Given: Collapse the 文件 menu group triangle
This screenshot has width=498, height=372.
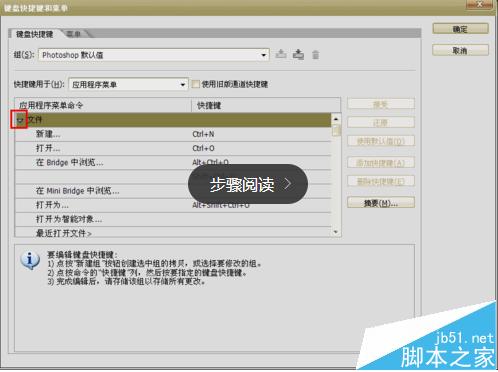Looking at the screenshot, I should (20, 120).
